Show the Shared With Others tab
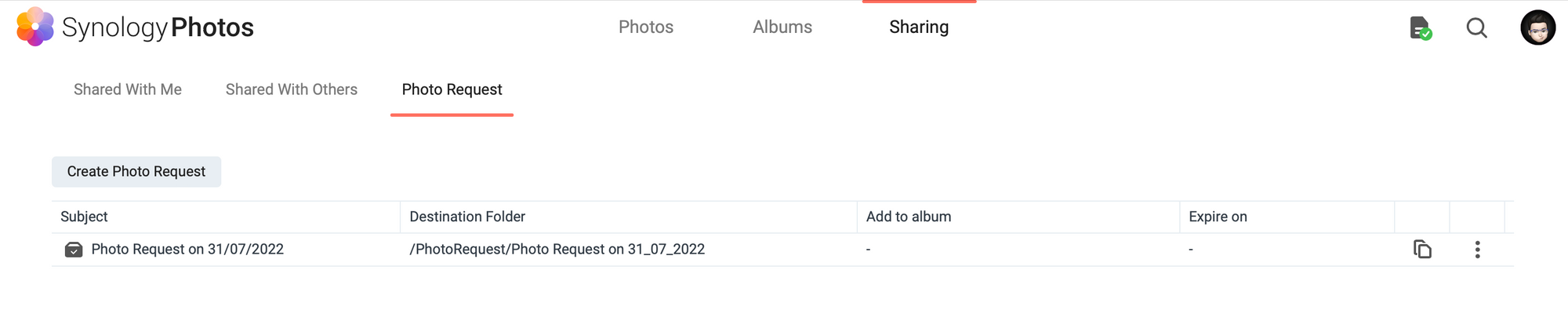The width and height of the screenshot is (1568, 336). 292,89
